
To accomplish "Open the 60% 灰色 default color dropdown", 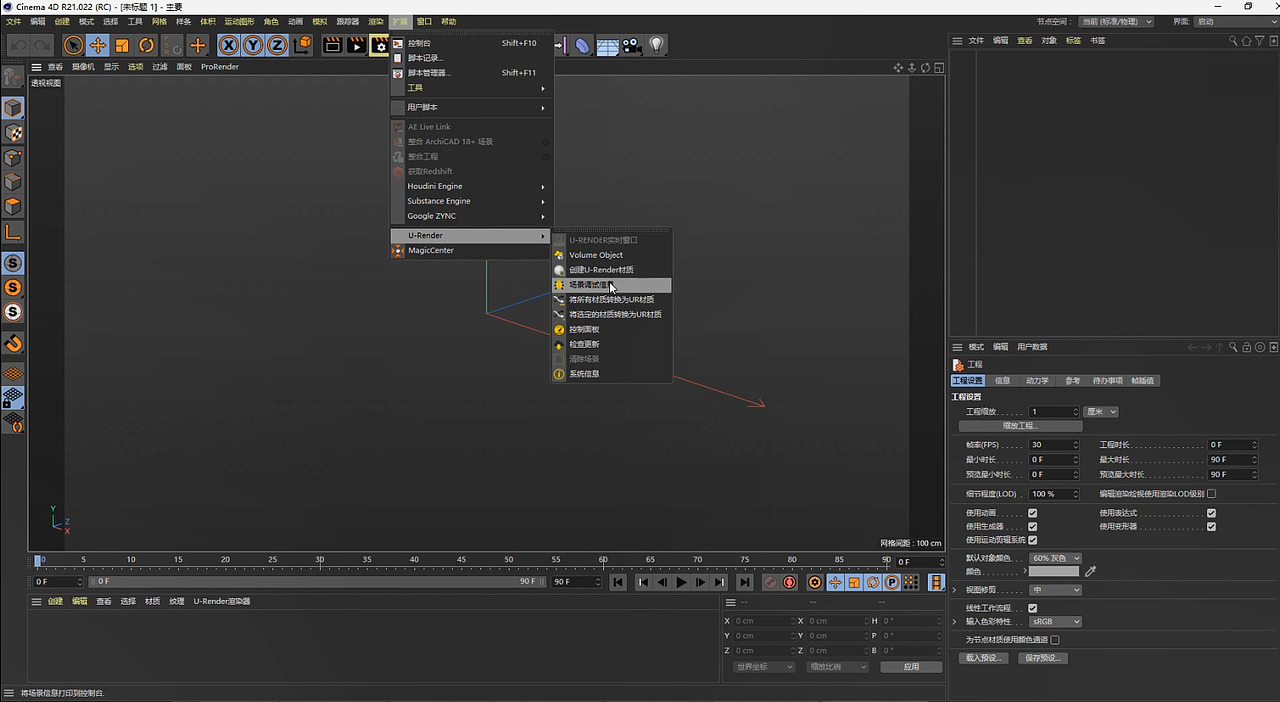I will [1055, 558].
